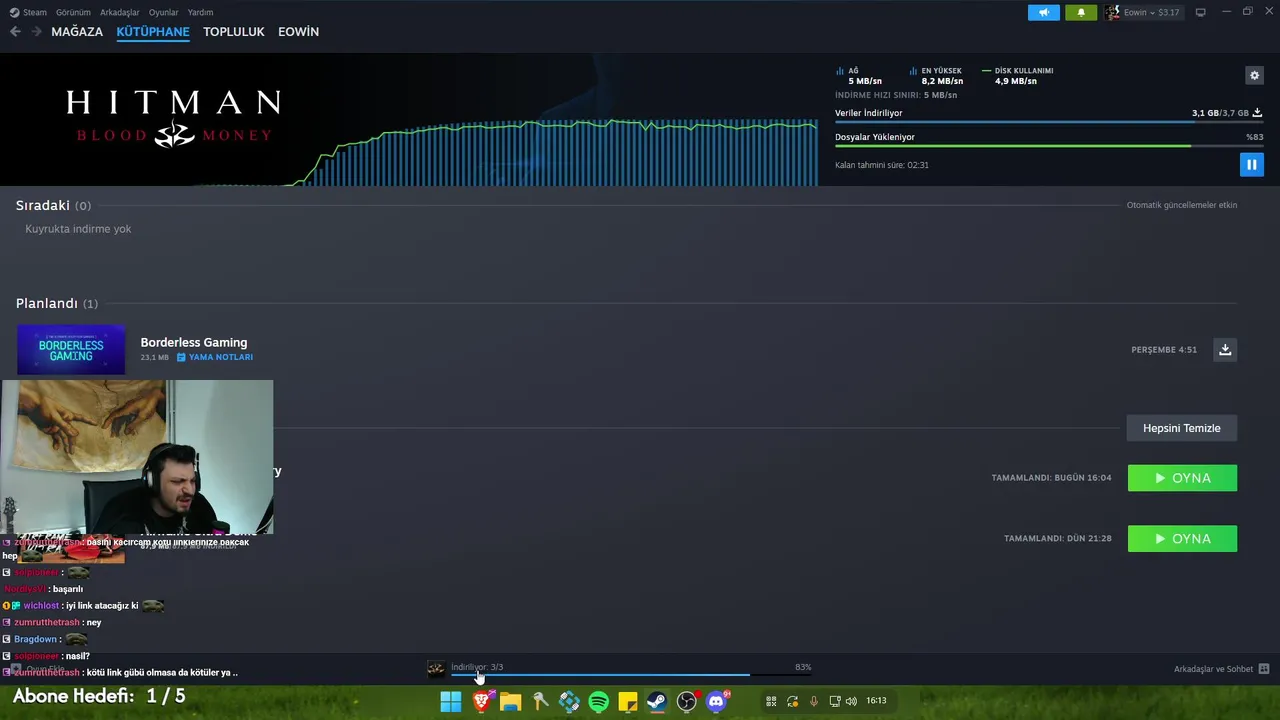Viewport: 1280px width, 720px height.
Task: Click the PERŞEMBE 4:51 scheduled time
Action: [1164, 350]
